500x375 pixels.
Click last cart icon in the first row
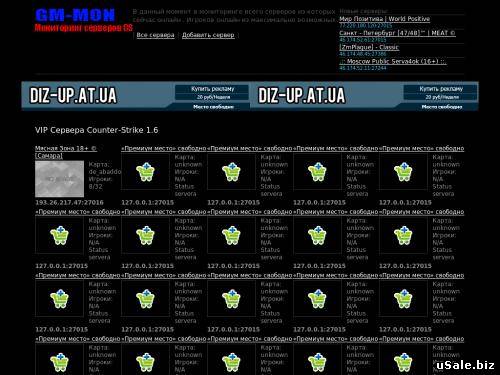click(404, 172)
